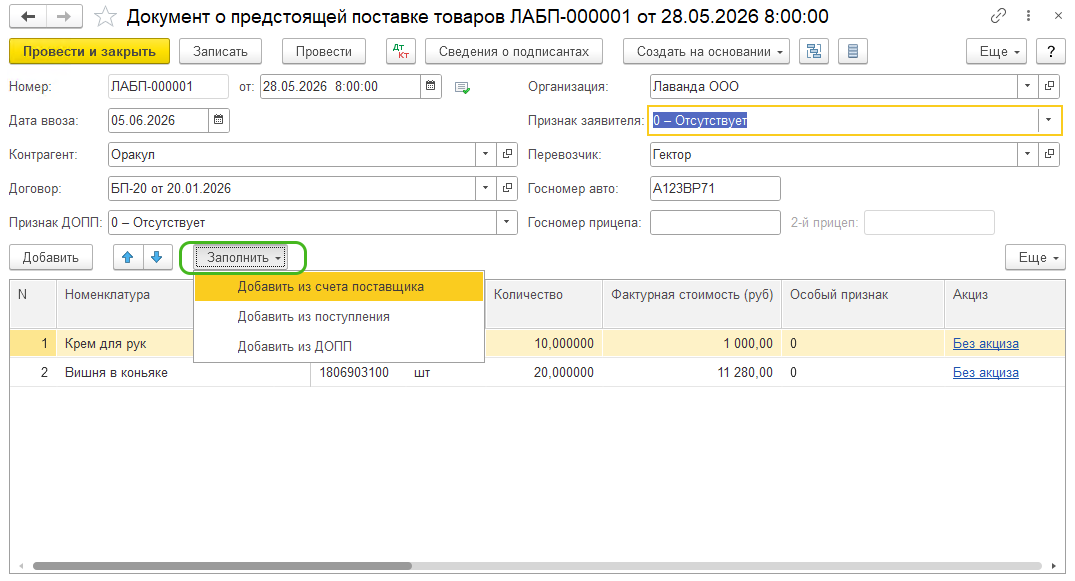The image size is (1075, 581).
Task: Open the table Еще menu
Action: pyautogui.click(x=1035, y=257)
